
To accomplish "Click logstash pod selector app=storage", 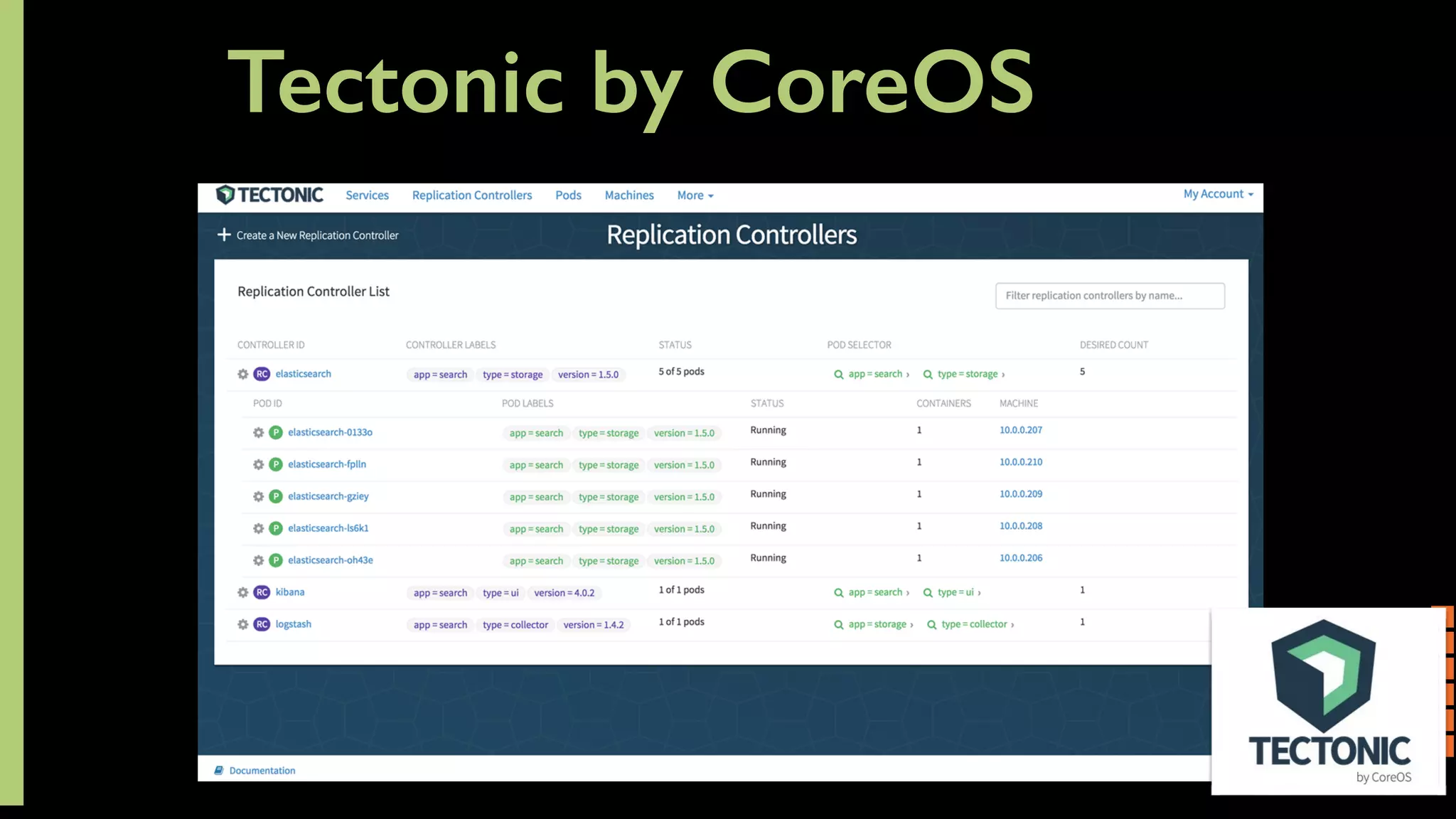I will click(874, 624).
